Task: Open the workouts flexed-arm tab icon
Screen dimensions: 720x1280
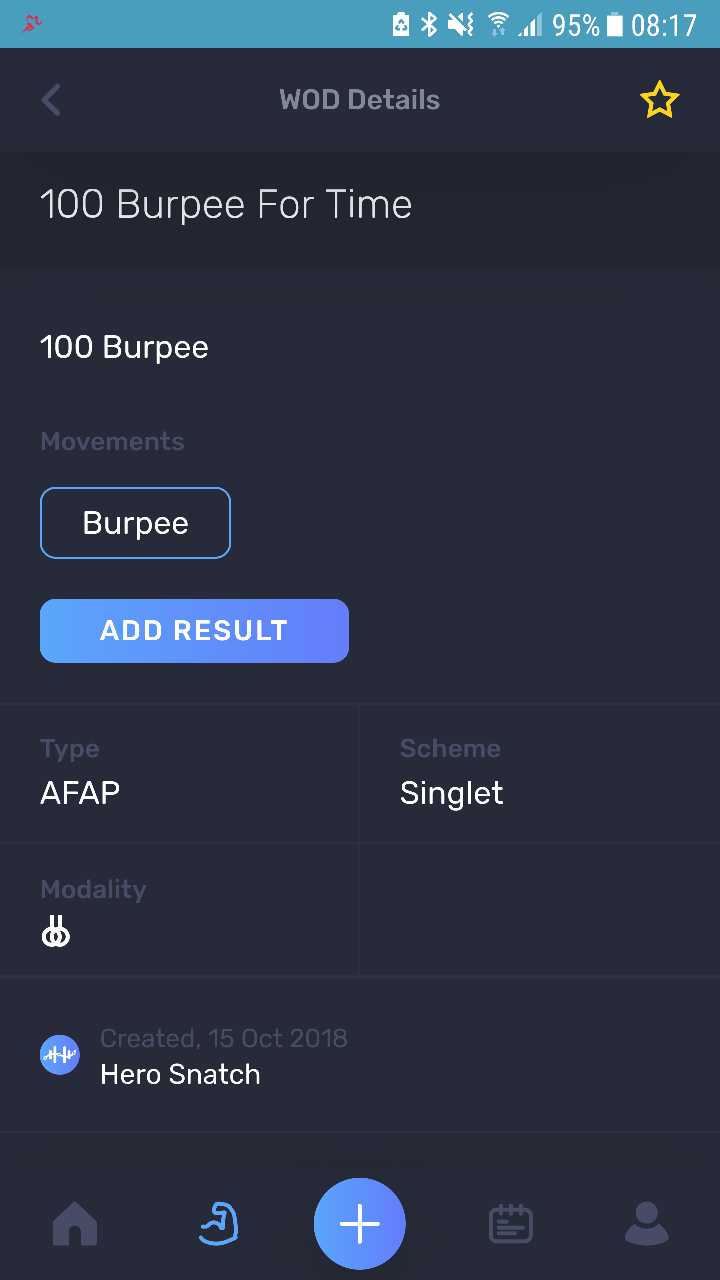Action: [x=218, y=1224]
